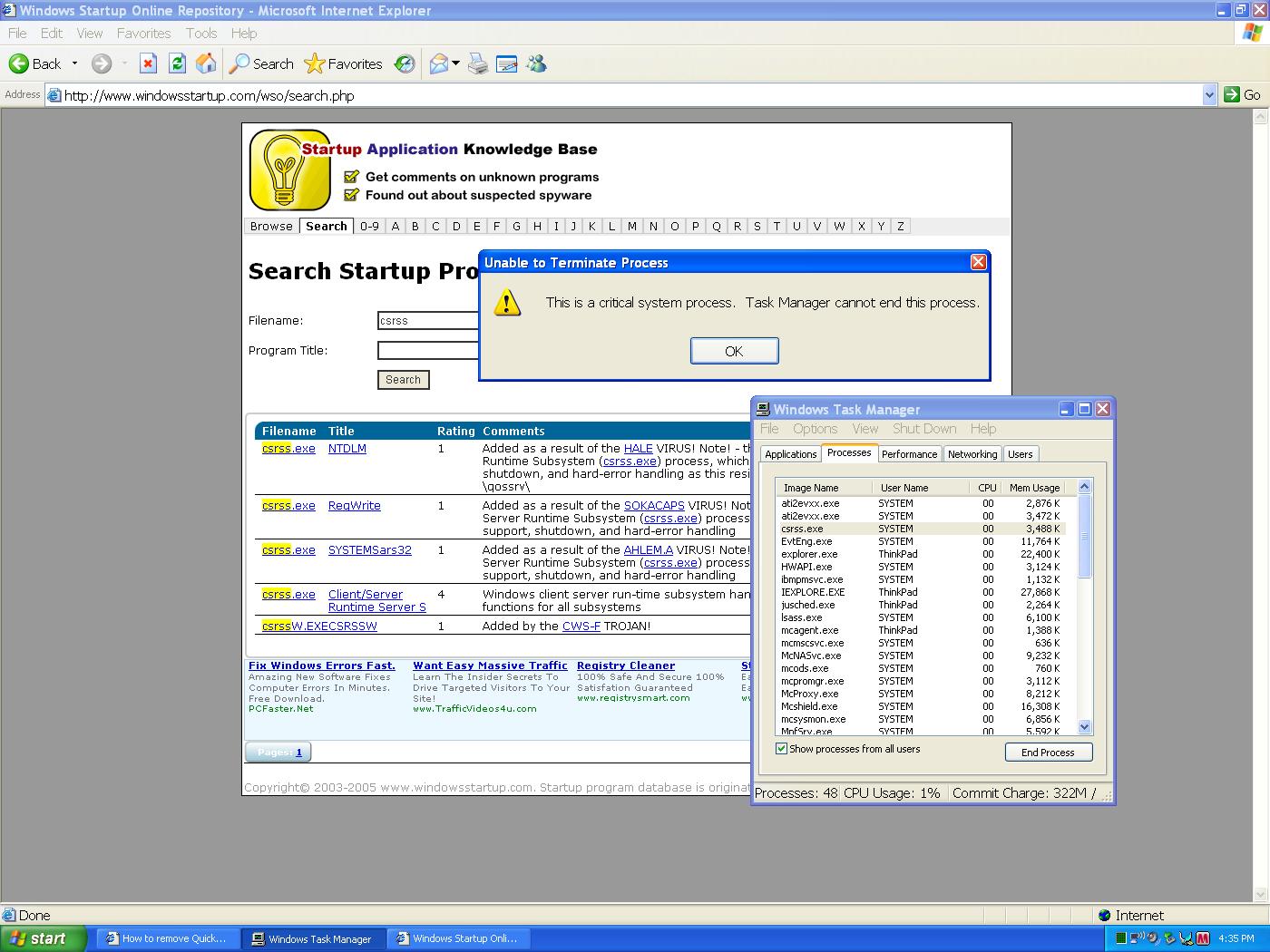Click the Stop loading icon
This screenshot has height=952, width=1270.
coord(149,63)
